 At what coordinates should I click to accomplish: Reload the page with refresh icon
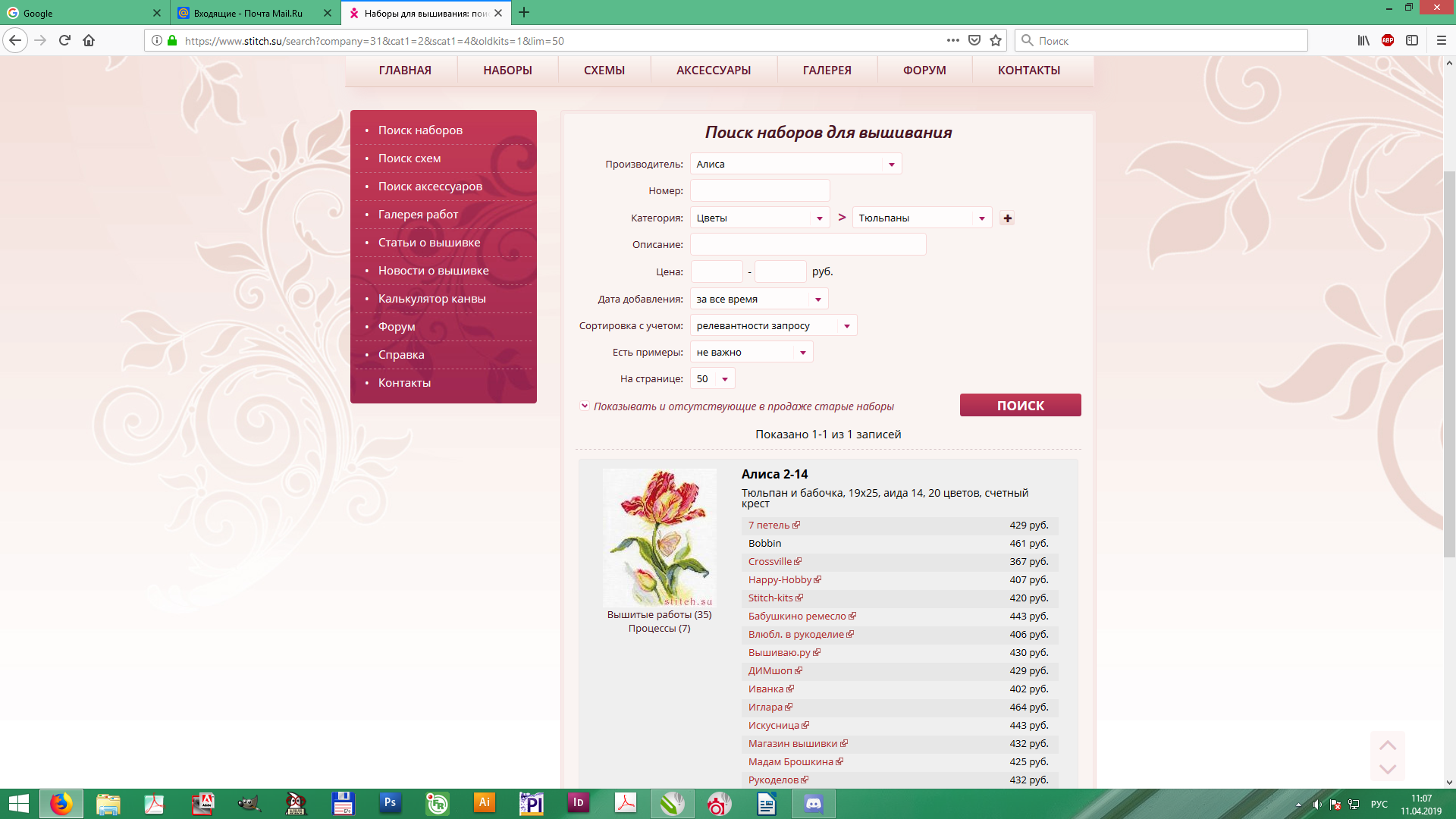(x=64, y=41)
